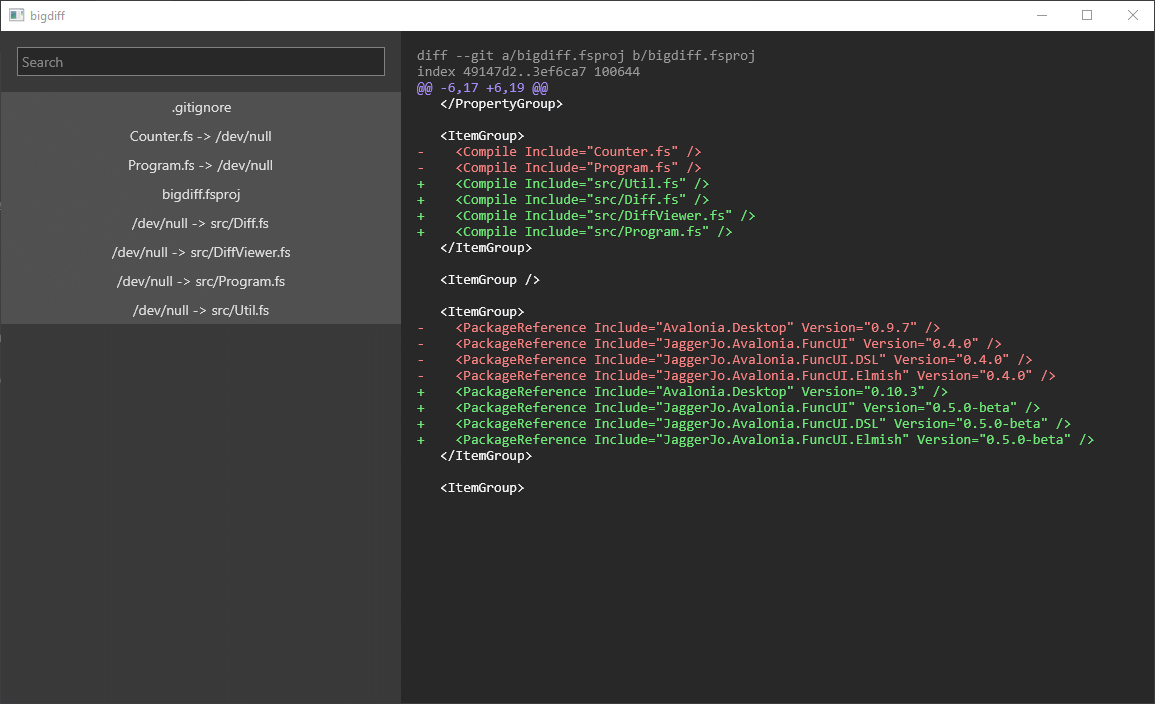Click the <ItemGroup /> self-closing line
This screenshot has width=1155, height=704.
(490, 280)
